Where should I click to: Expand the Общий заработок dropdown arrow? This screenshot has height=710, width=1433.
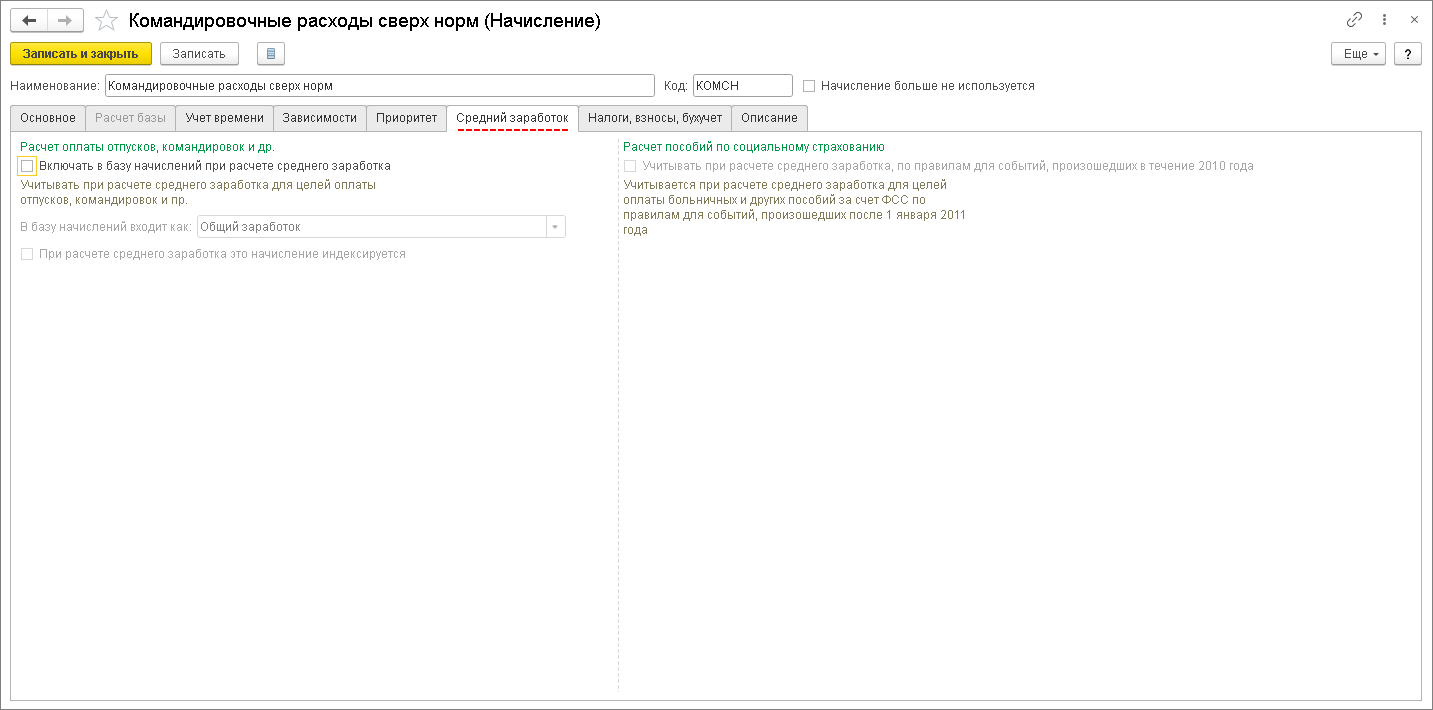[555, 227]
